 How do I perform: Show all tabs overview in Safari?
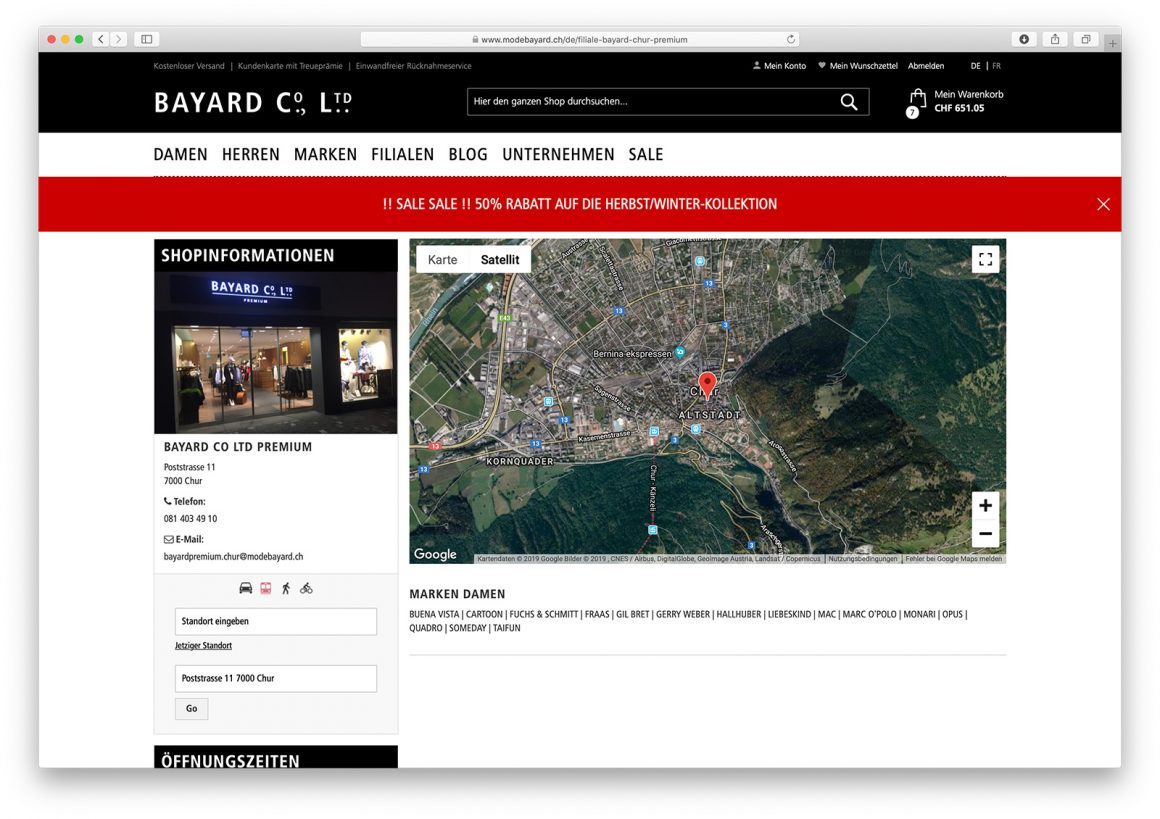pos(1085,39)
